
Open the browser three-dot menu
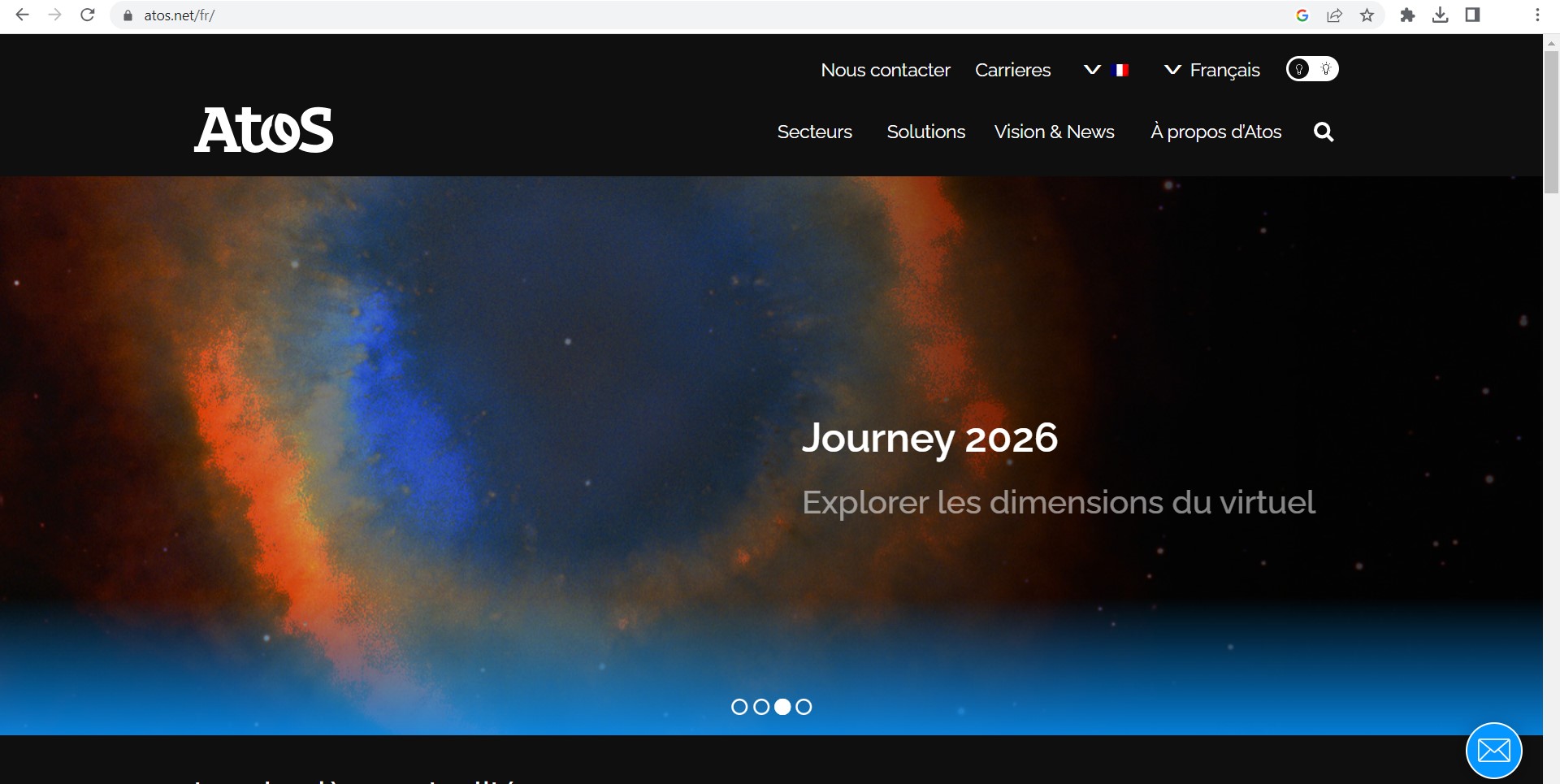[x=1537, y=15]
